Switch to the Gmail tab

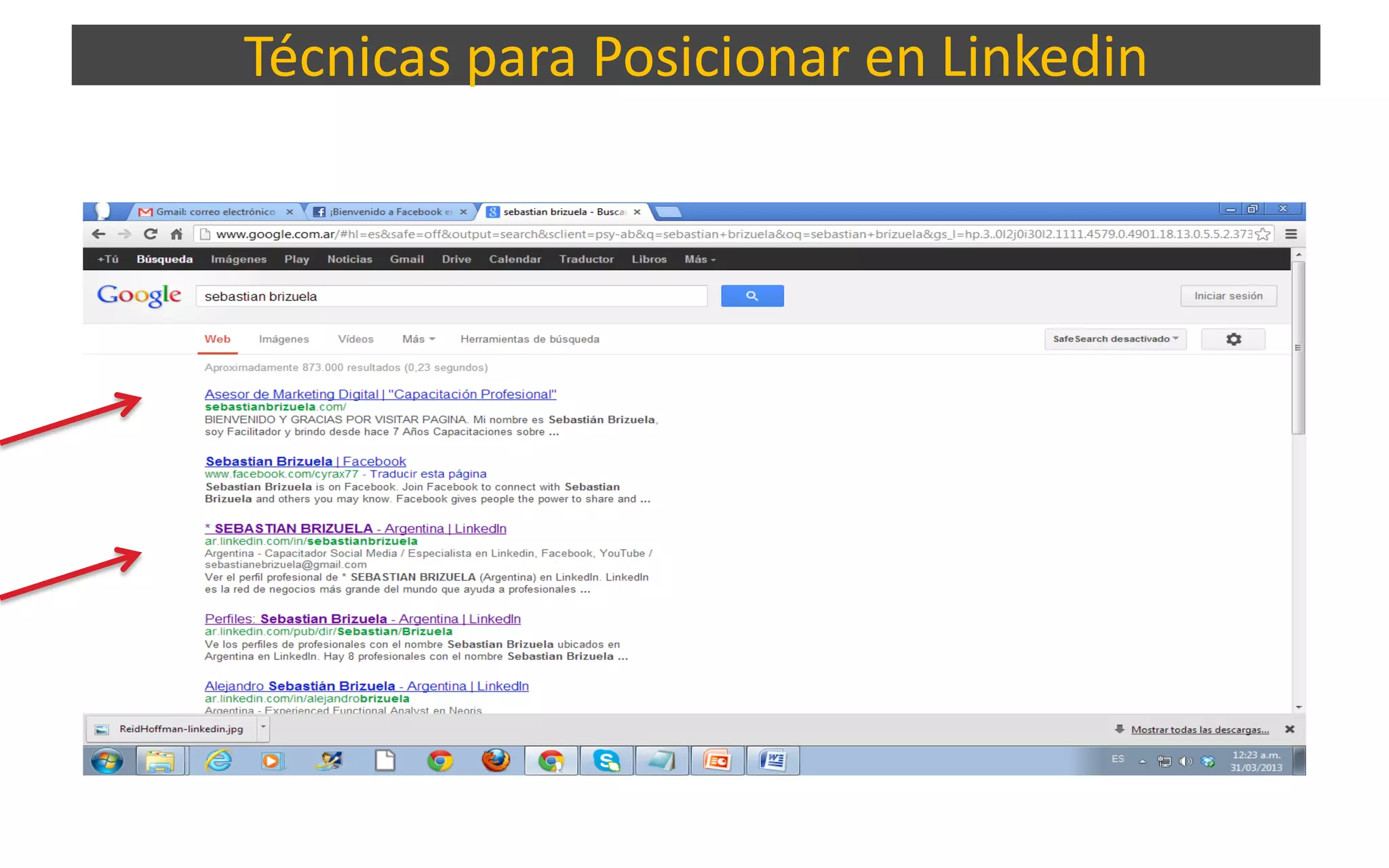(x=216, y=212)
